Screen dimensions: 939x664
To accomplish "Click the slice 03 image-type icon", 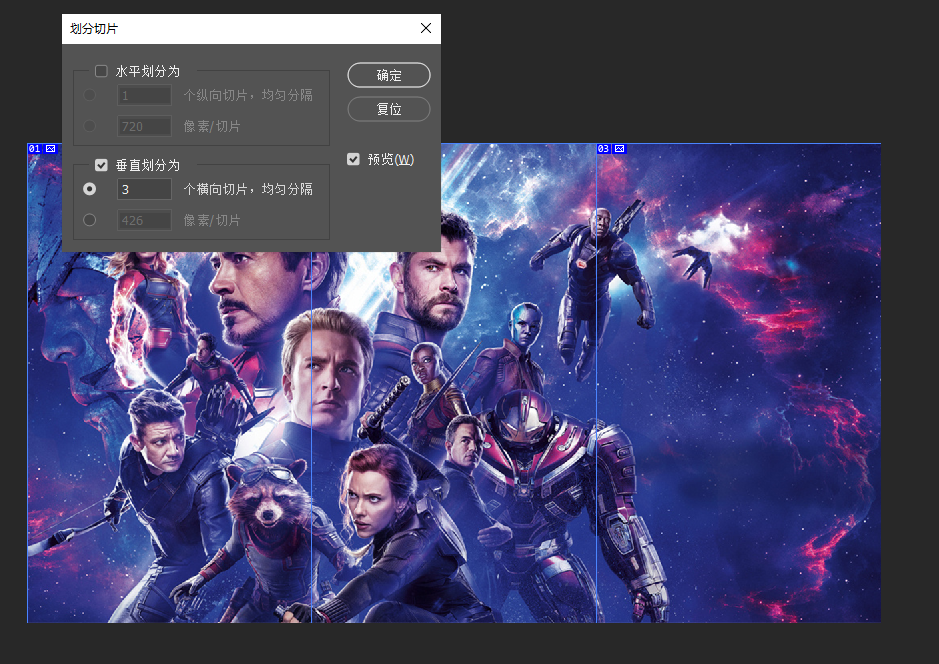I will pos(619,149).
